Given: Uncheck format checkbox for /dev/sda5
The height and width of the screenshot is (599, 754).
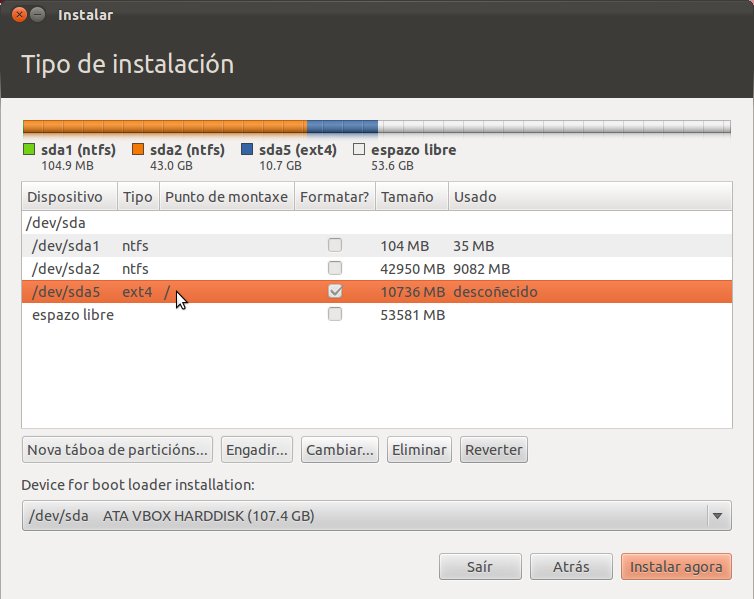Looking at the screenshot, I should [335, 291].
